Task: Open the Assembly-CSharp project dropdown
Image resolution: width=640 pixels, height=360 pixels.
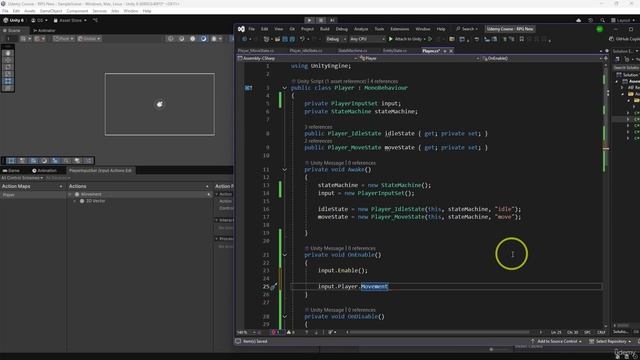Action: click(x=298, y=58)
